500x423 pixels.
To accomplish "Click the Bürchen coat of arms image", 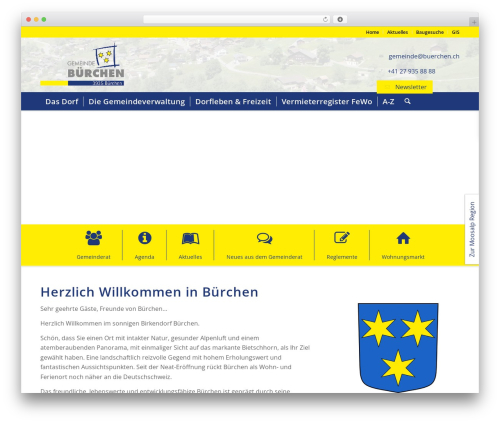I will pyautogui.click(x=398, y=348).
